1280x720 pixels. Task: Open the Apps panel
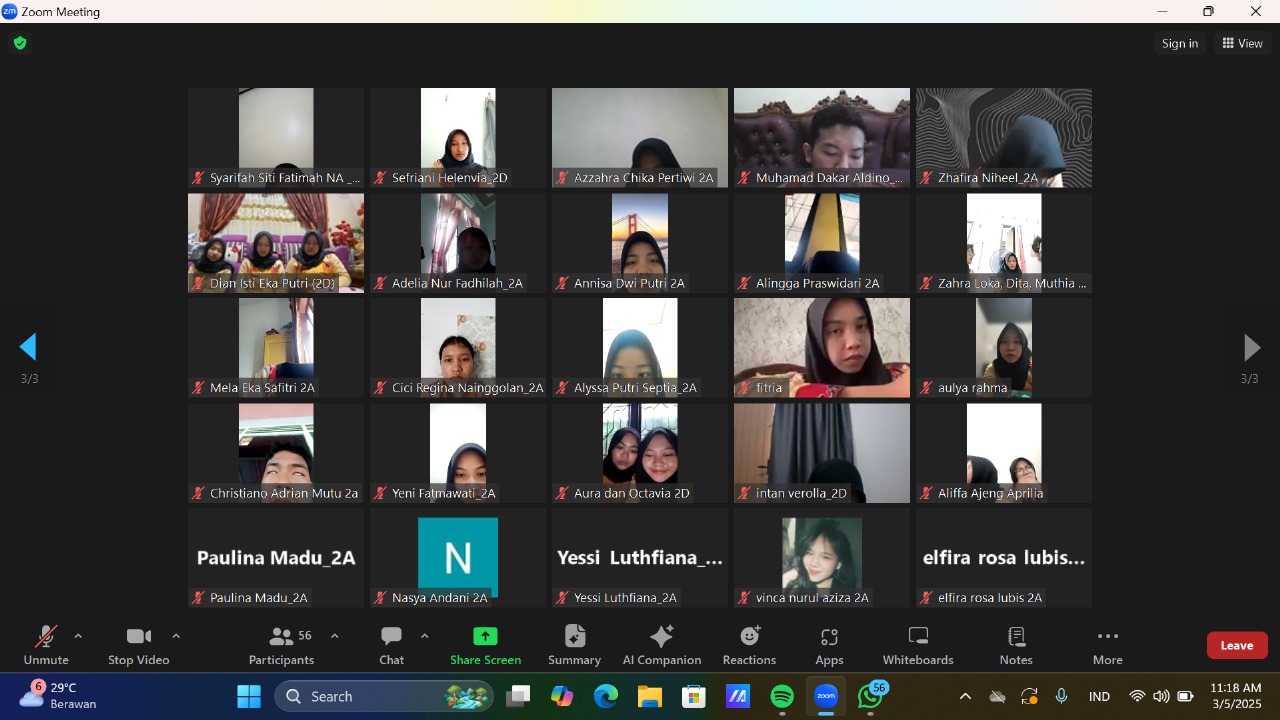829,645
